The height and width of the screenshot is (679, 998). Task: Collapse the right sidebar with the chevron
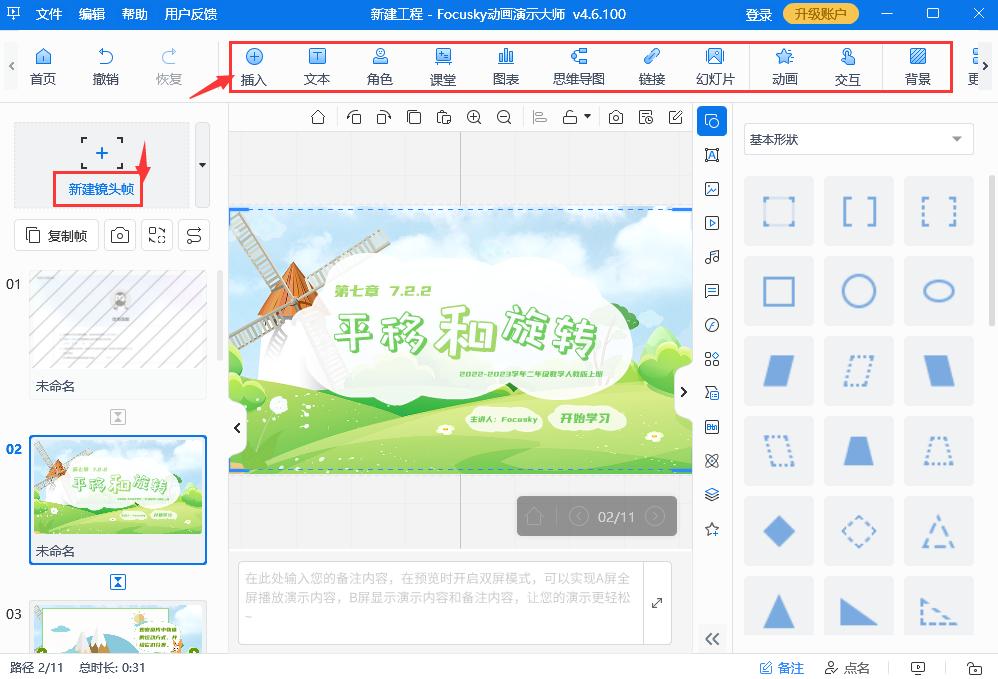(x=712, y=638)
